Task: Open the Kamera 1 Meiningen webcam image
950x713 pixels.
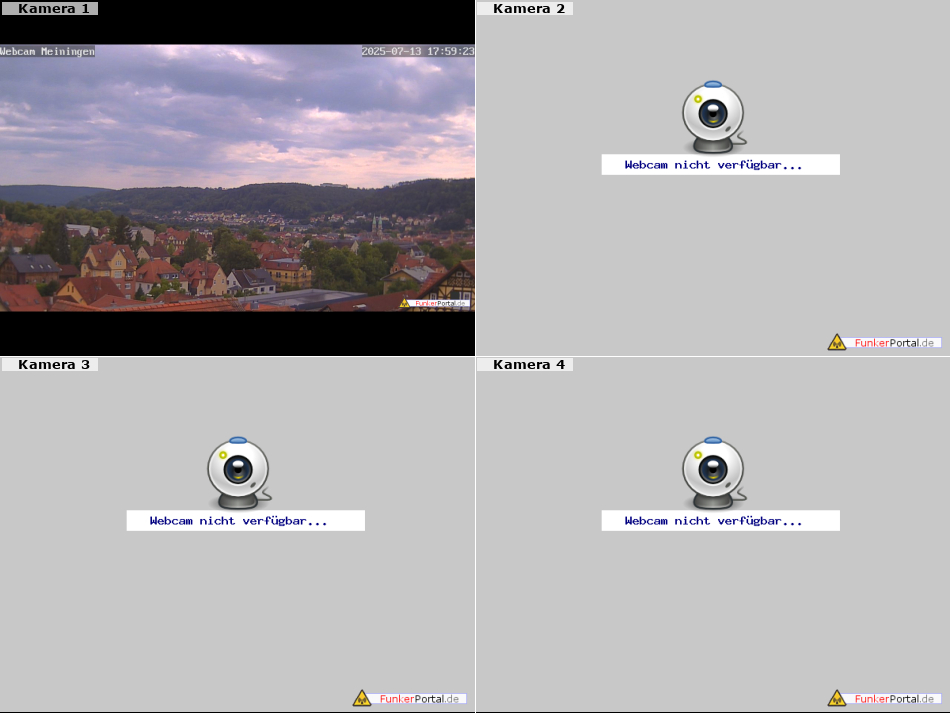Action: [237, 178]
